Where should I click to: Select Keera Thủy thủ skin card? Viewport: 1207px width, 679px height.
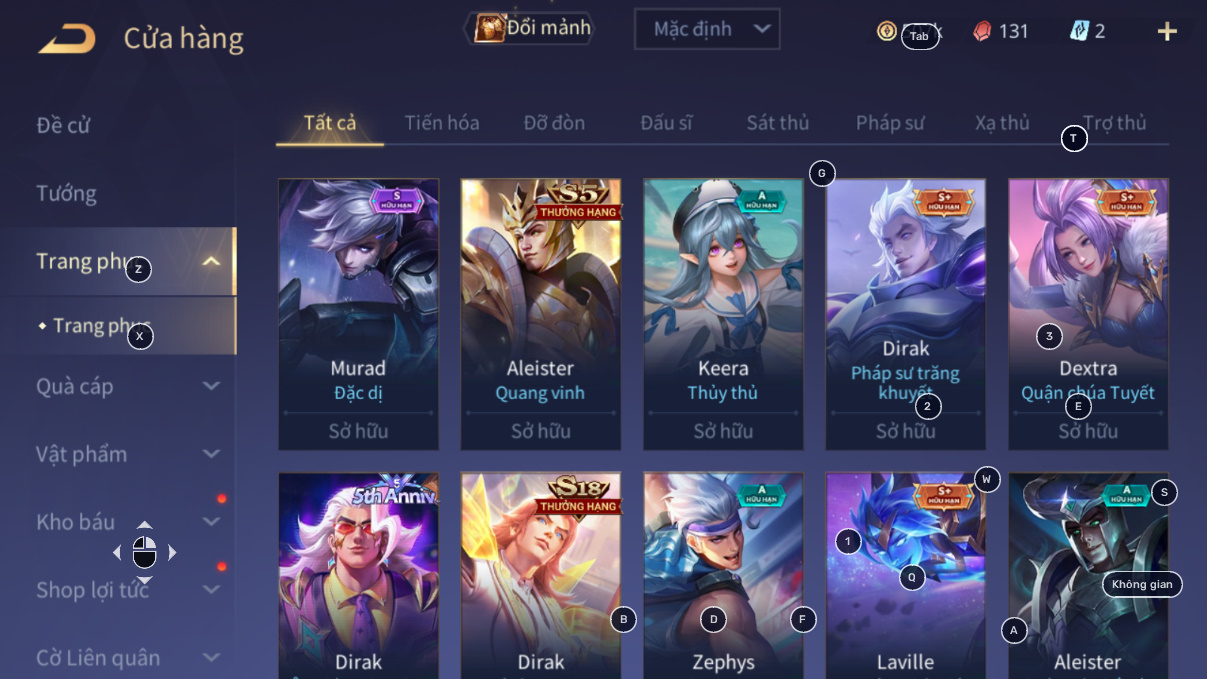pyautogui.click(x=723, y=314)
